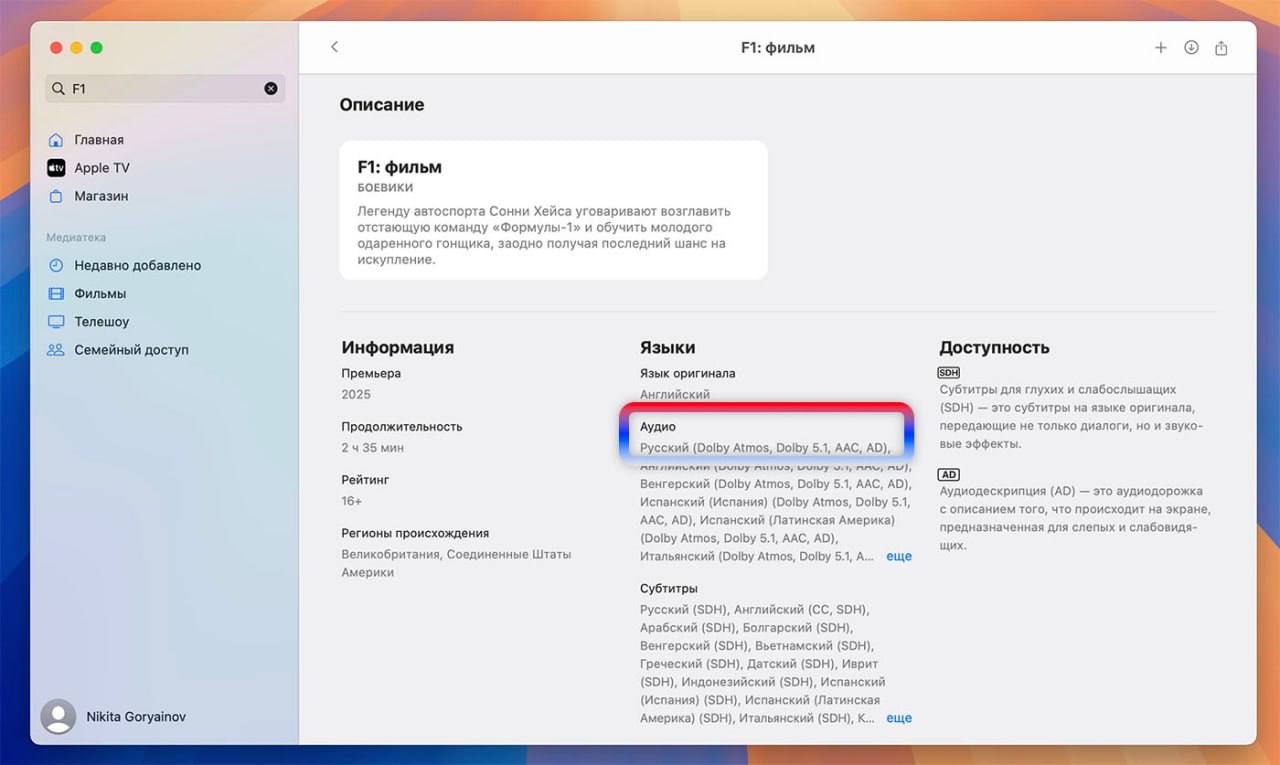This screenshot has height=765, width=1280.
Task: Add F1 to library with plus icon
Action: coord(1160,47)
